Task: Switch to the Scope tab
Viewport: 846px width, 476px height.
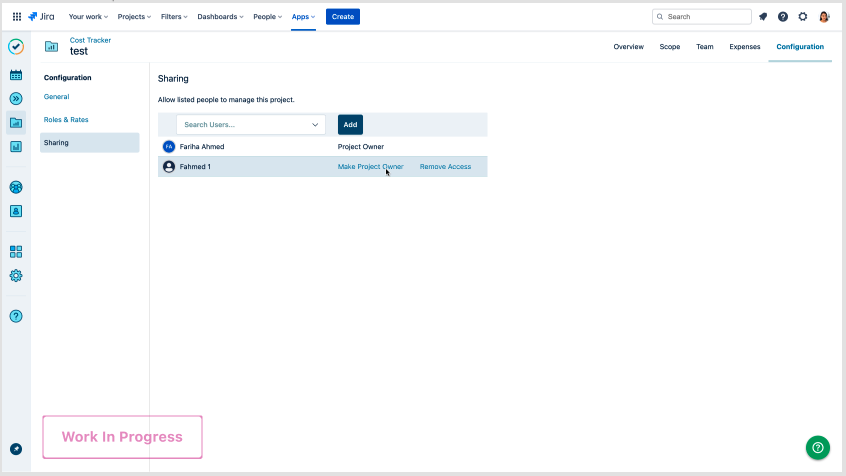Action: pos(670,47)
